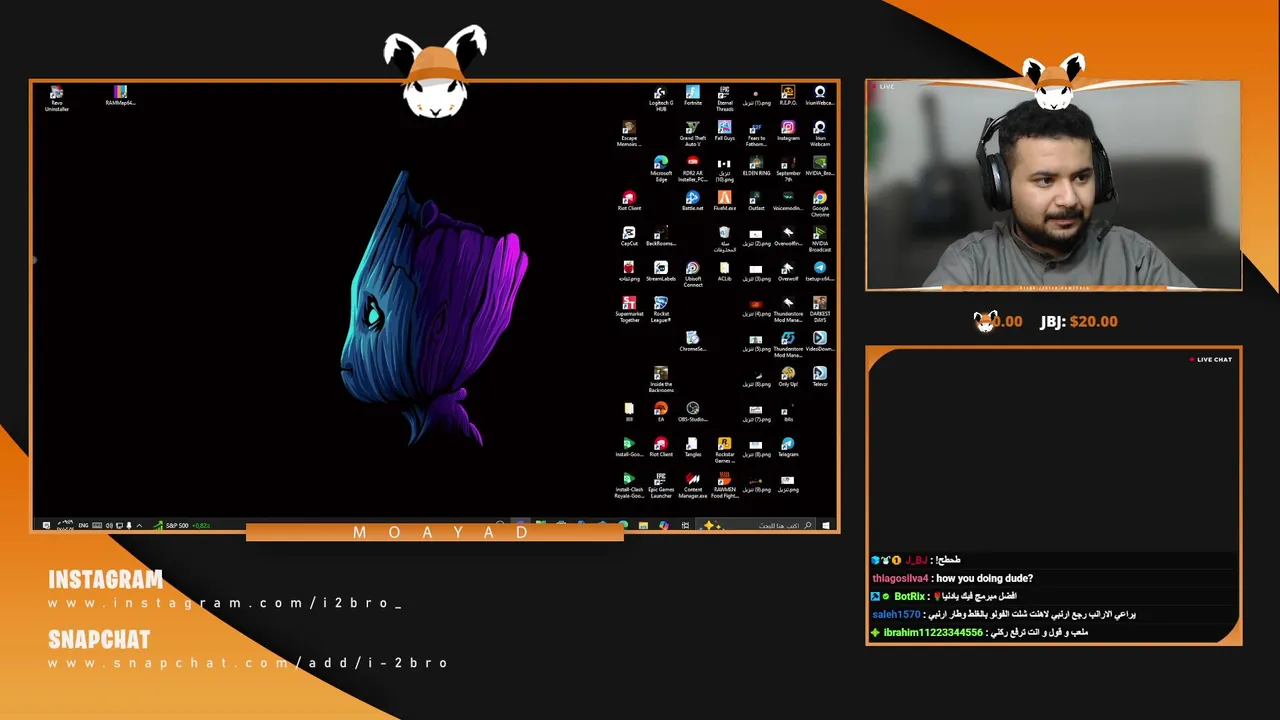Open the Iriun Webcam shortcut

pyautogui.click(x=820, y=133)
